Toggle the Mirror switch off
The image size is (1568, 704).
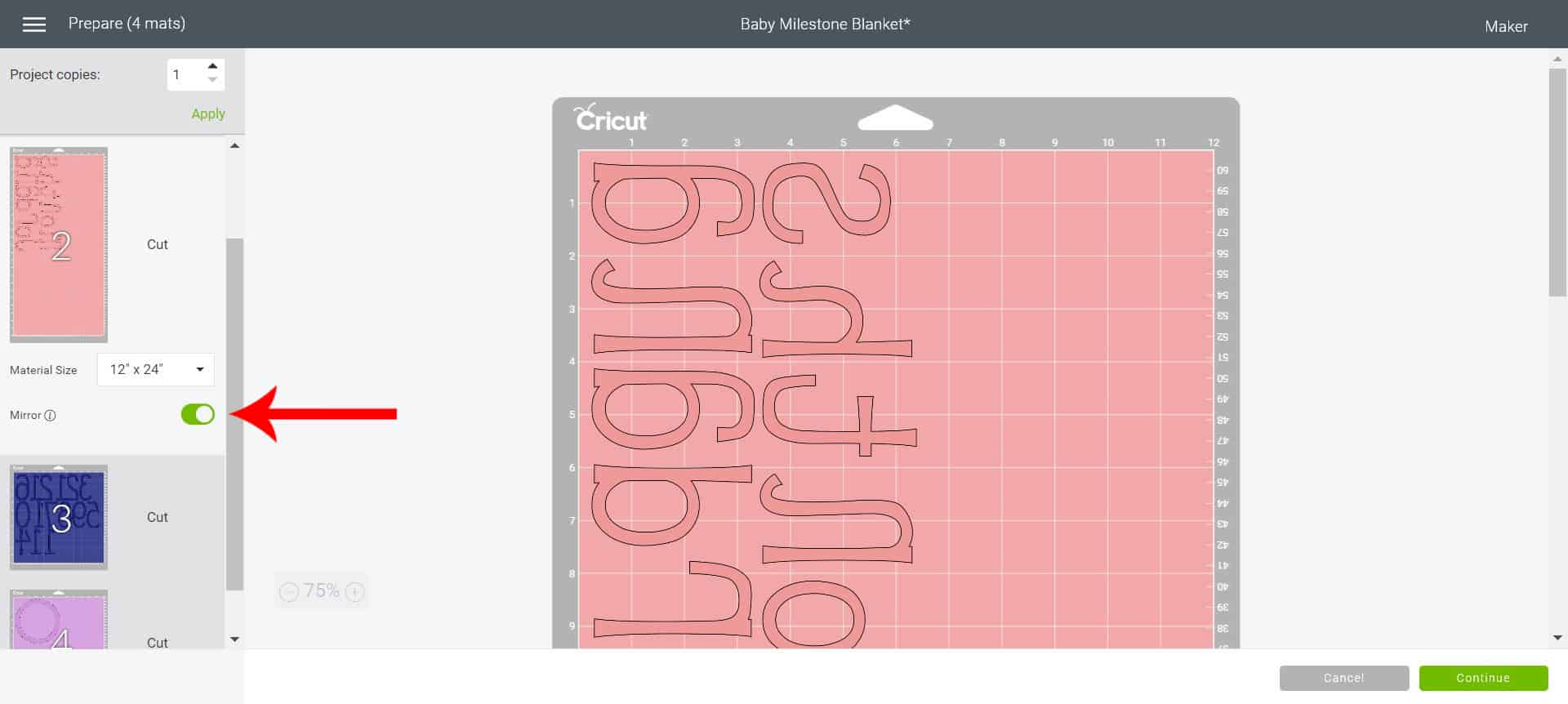click(198, 415)
